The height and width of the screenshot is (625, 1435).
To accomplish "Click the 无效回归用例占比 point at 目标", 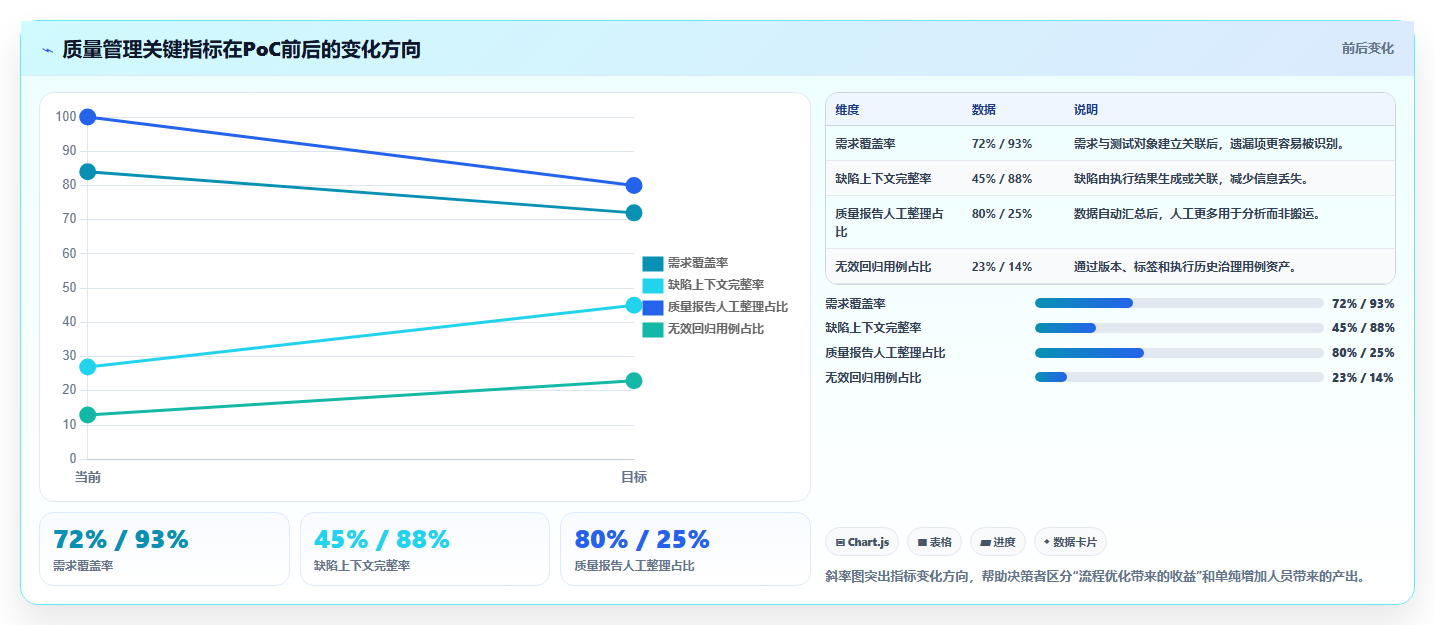I will pyautogui.click(x=634, y=381).
